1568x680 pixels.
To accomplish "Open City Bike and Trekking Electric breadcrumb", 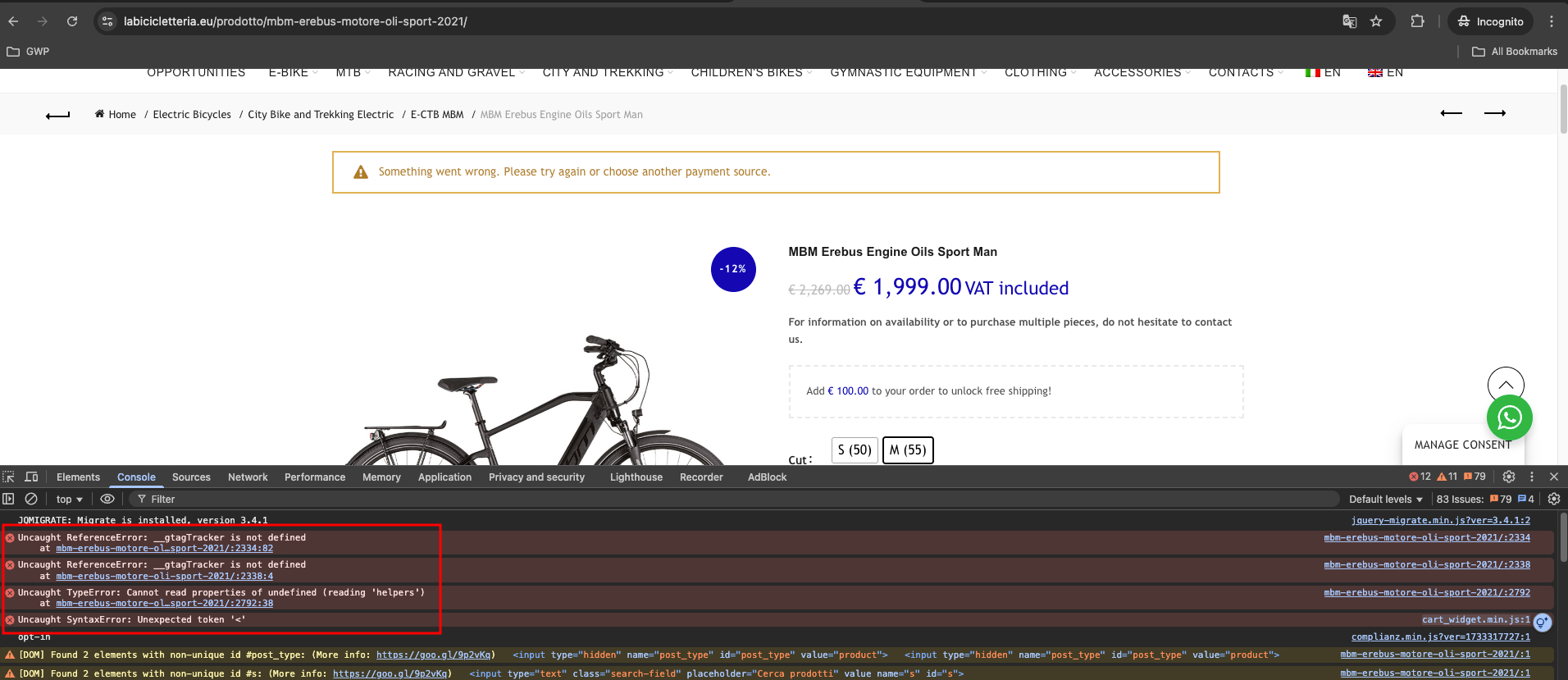I will (x=321, y=115).
